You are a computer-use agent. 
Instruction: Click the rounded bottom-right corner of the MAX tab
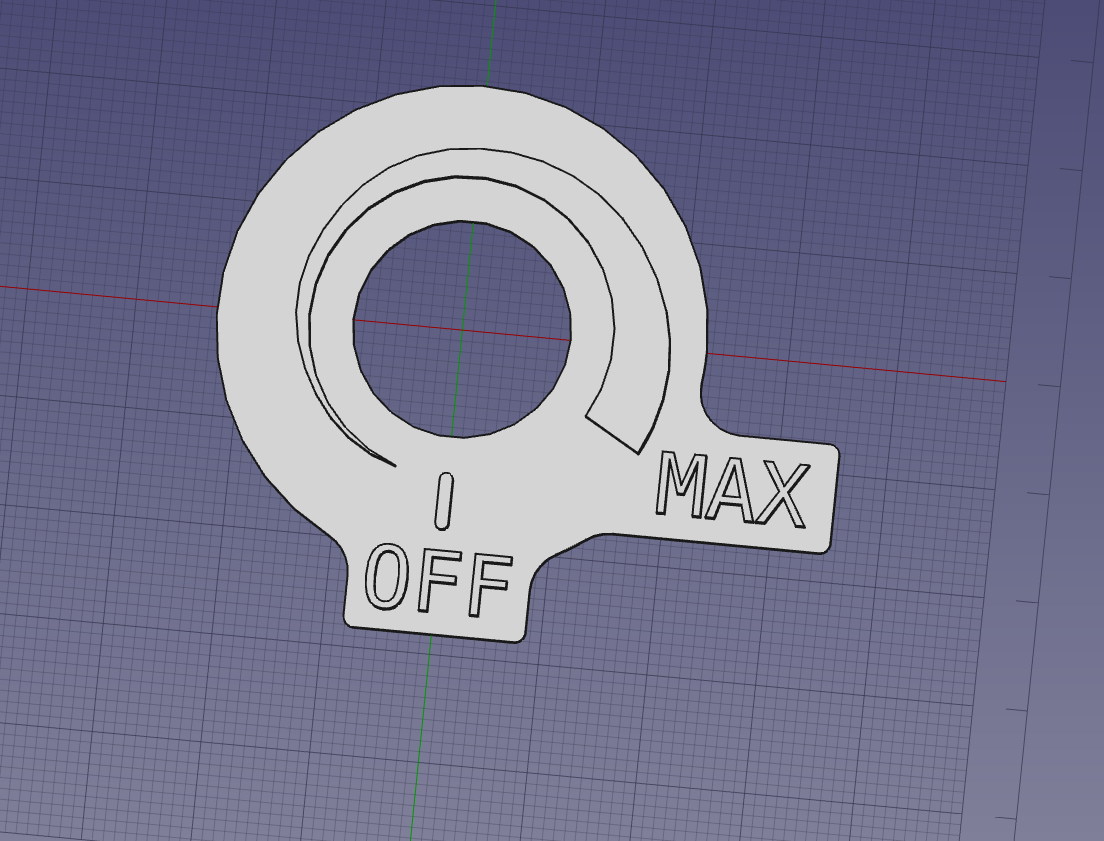(826, 546)
